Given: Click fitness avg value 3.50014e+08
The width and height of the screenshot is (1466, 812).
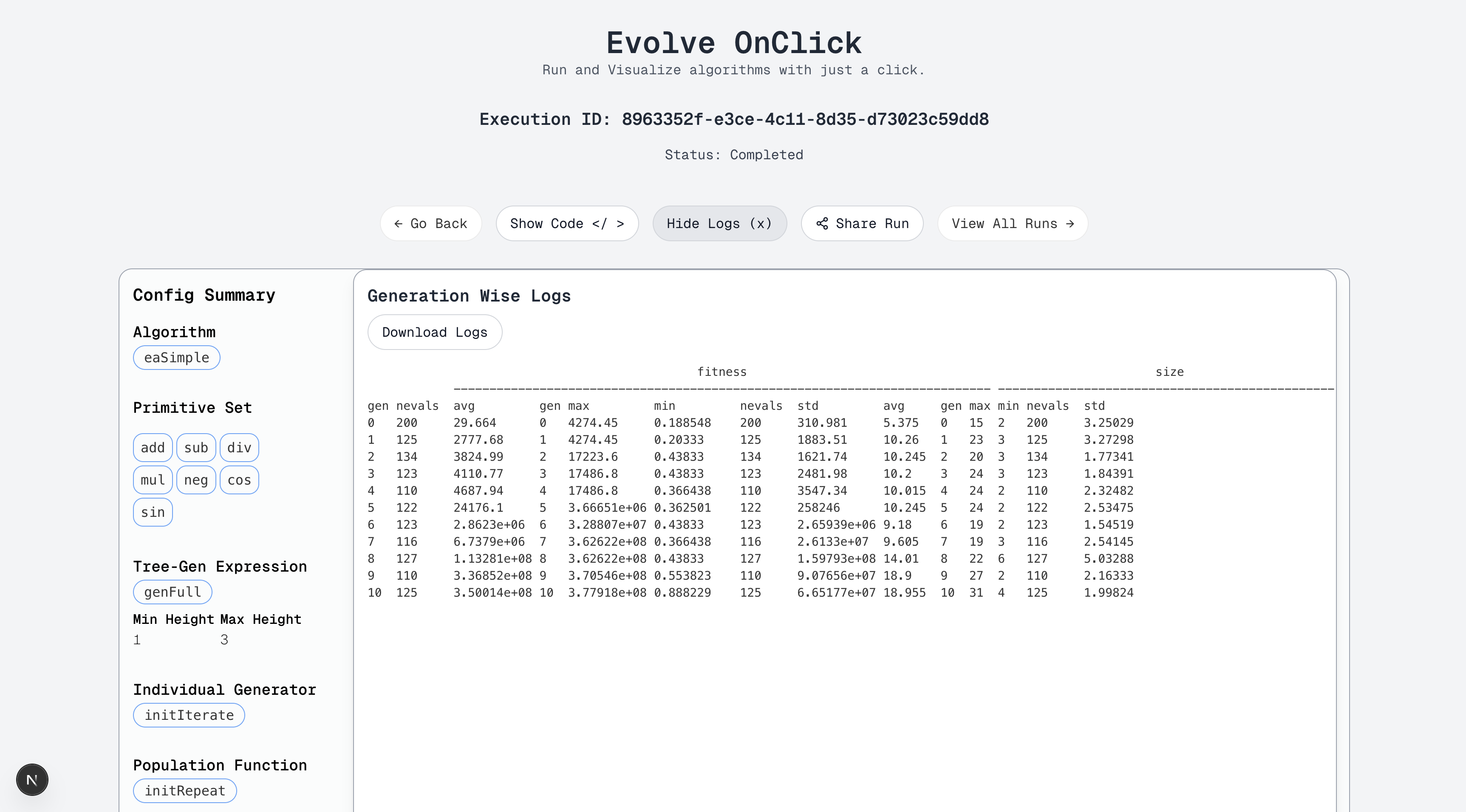Looking at the screenshot, I should 493,592.
